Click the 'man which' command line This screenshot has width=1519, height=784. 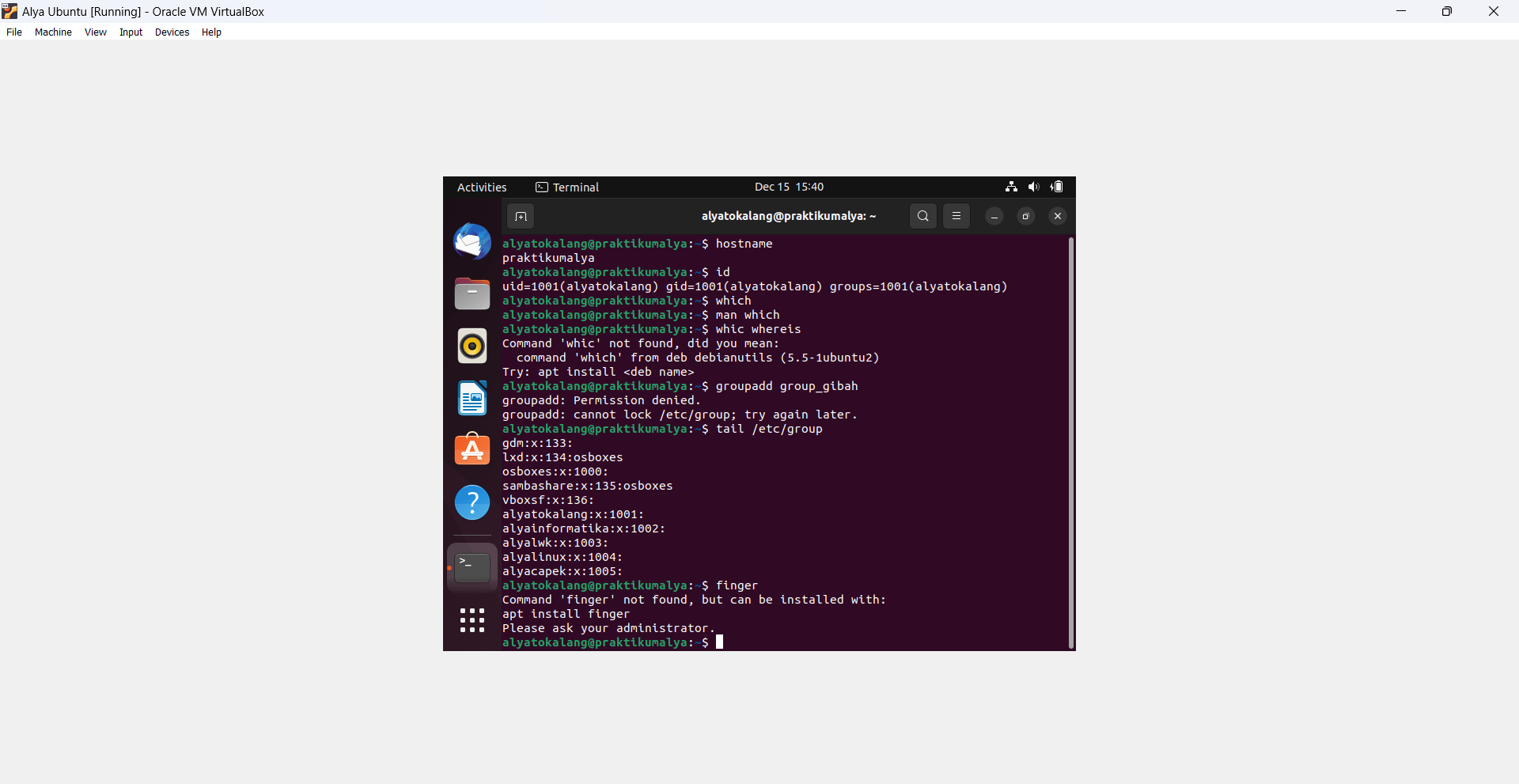pyautogui.click(x=748, y=315)
